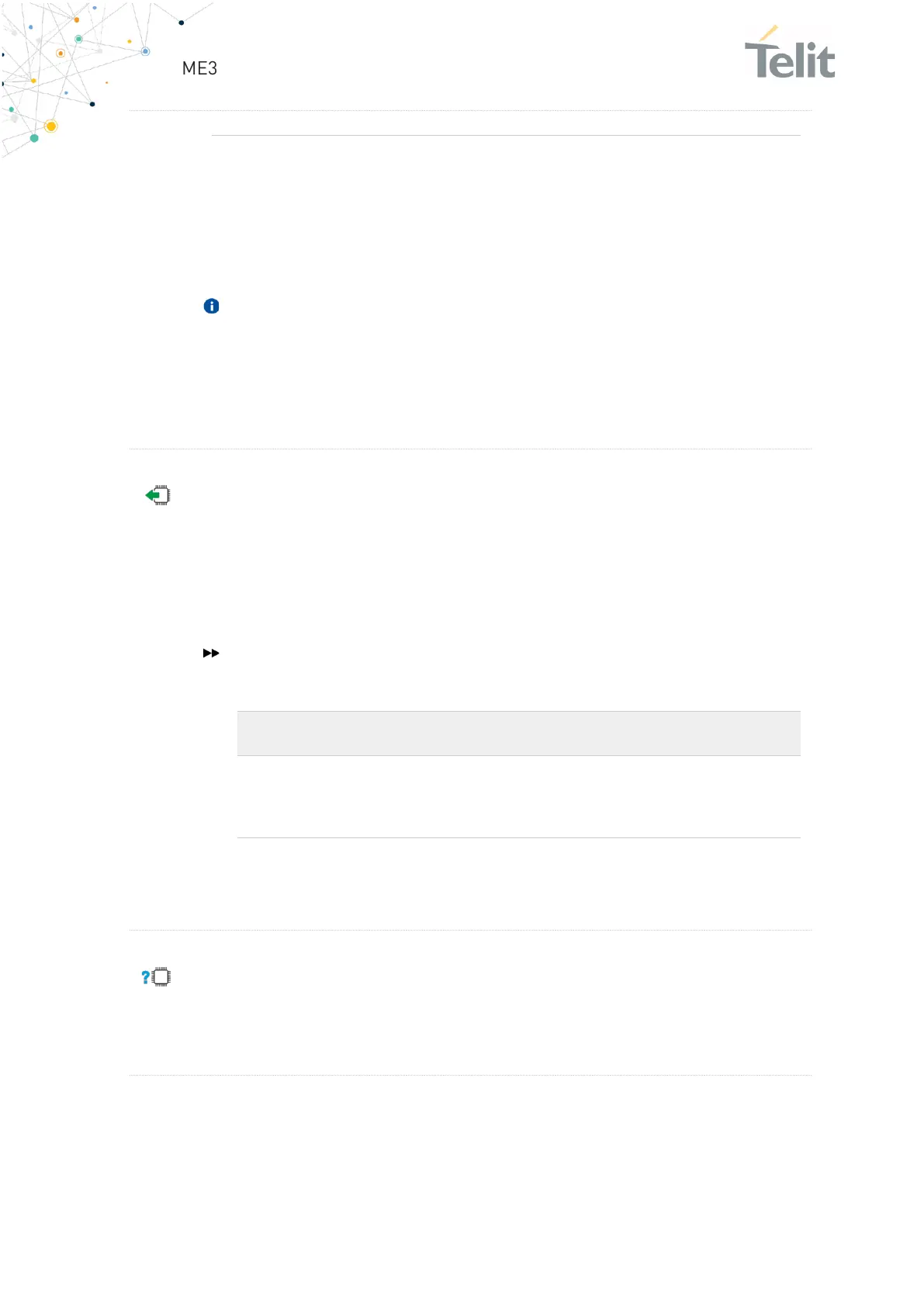The image size is (924, 1307).
Task: Click the green ringed dot in header graphic
Action: 78,39
